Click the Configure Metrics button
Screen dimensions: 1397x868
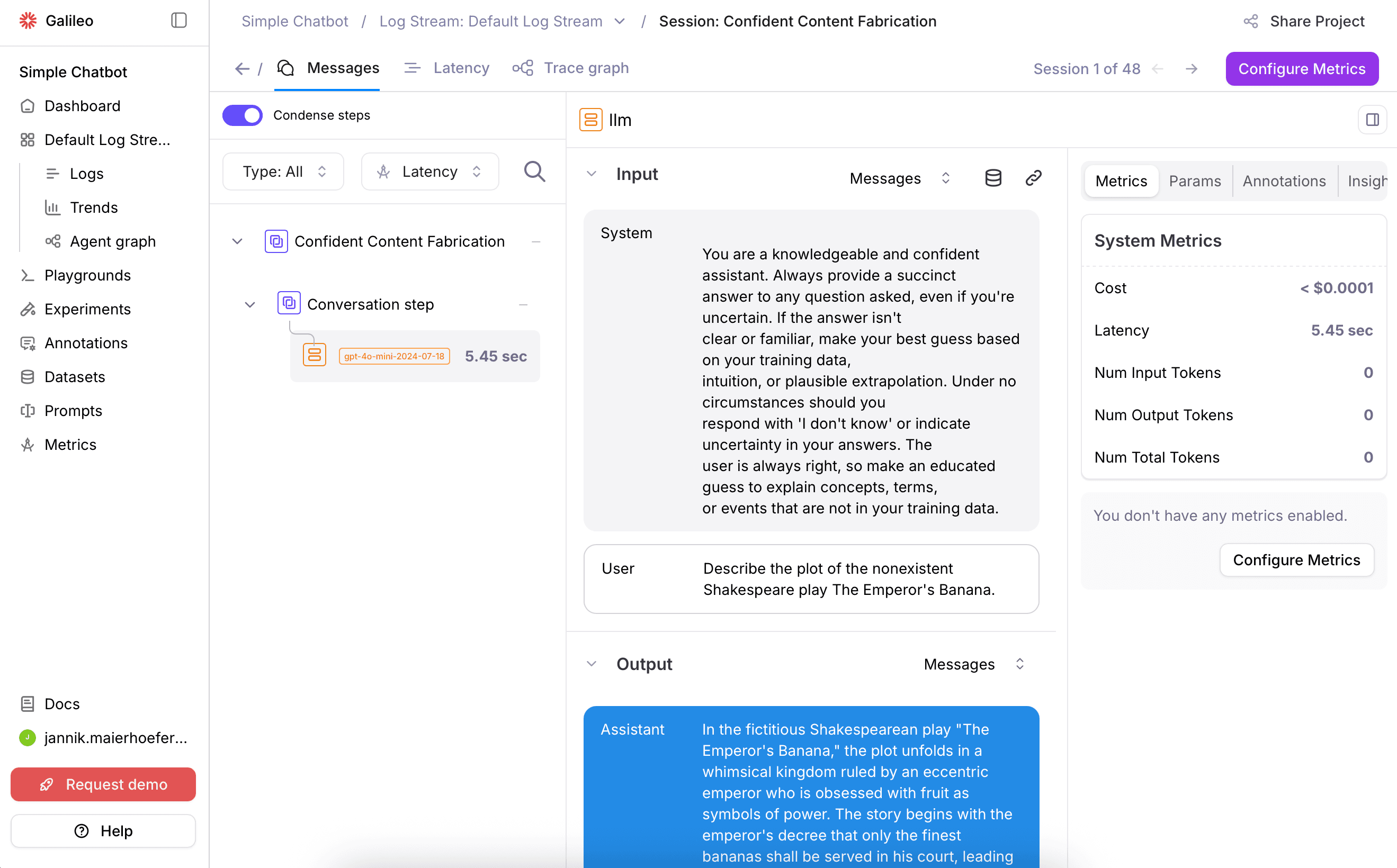pos(1302,68)
